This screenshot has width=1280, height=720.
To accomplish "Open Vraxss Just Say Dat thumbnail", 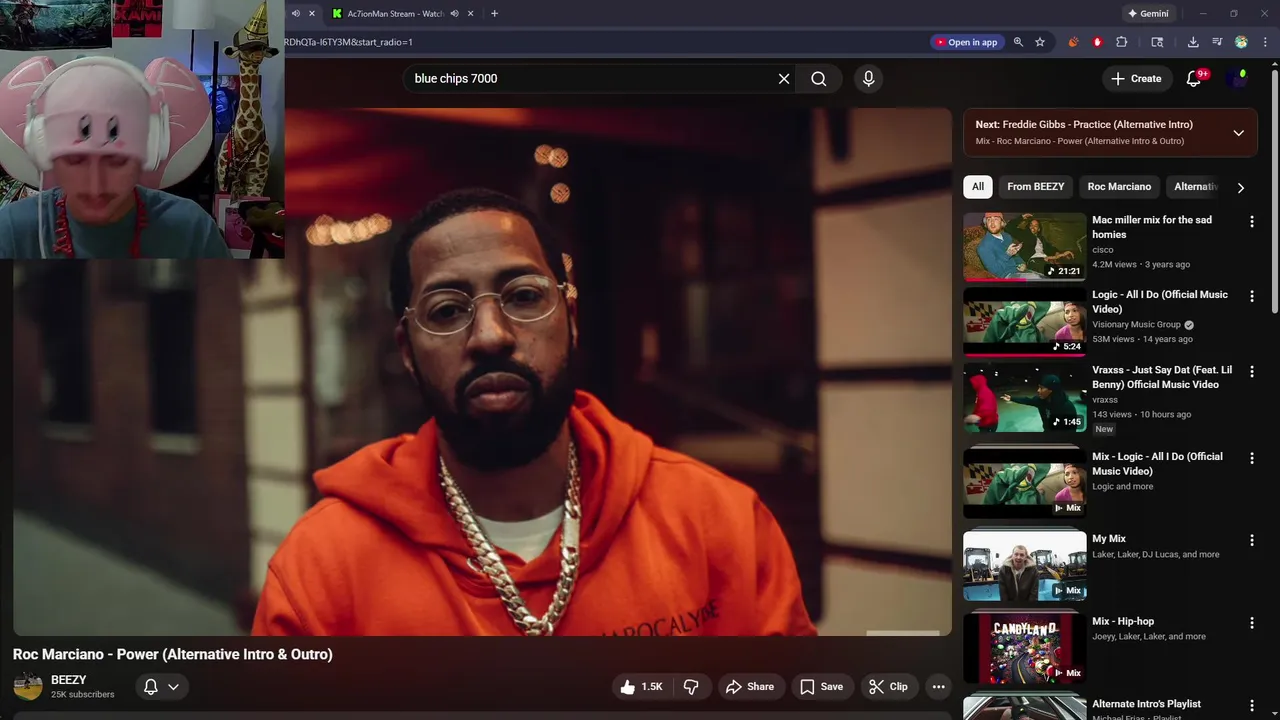I will pyautogui.click(x=1024, y=397).
